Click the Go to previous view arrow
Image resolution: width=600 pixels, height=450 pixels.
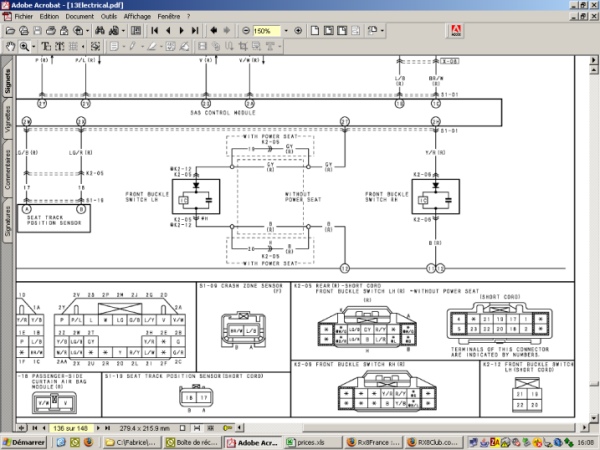(x=214, y=31)
